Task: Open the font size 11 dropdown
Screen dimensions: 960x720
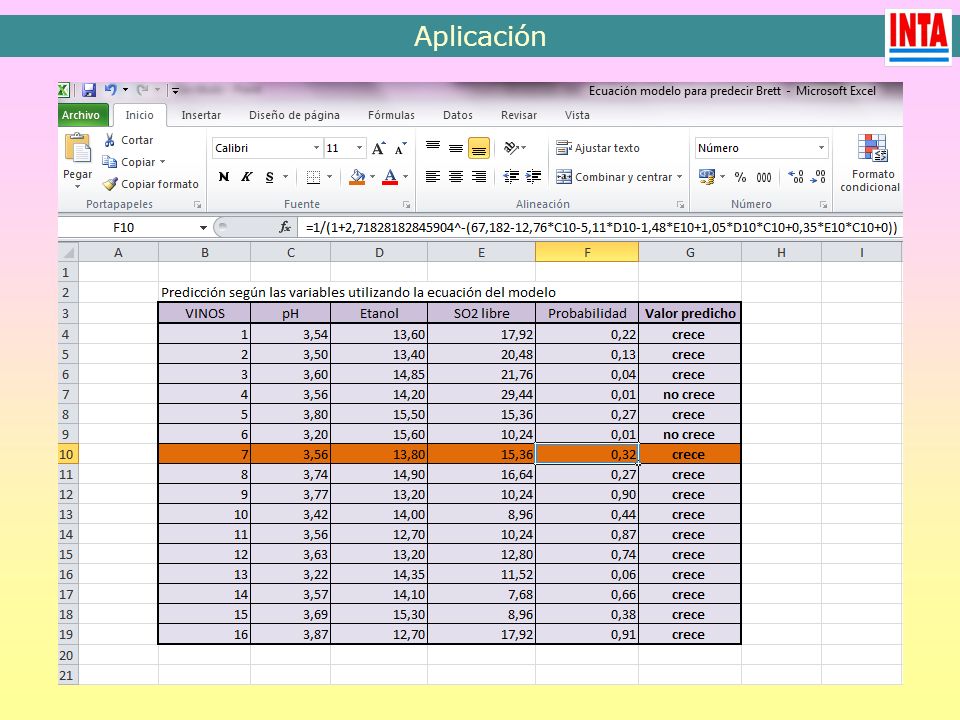Action: pos(359,148)
